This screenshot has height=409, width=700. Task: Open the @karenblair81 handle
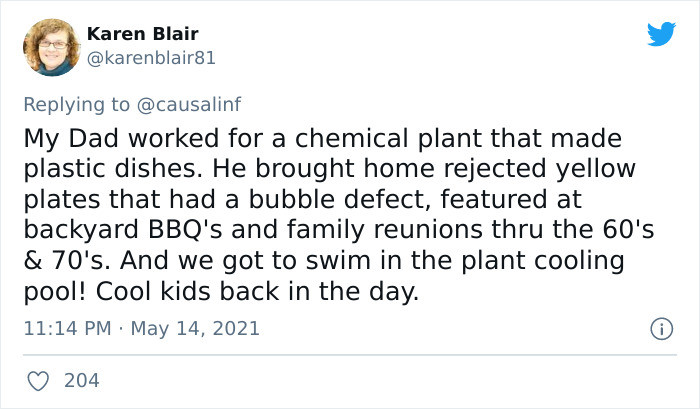(151, 58)
